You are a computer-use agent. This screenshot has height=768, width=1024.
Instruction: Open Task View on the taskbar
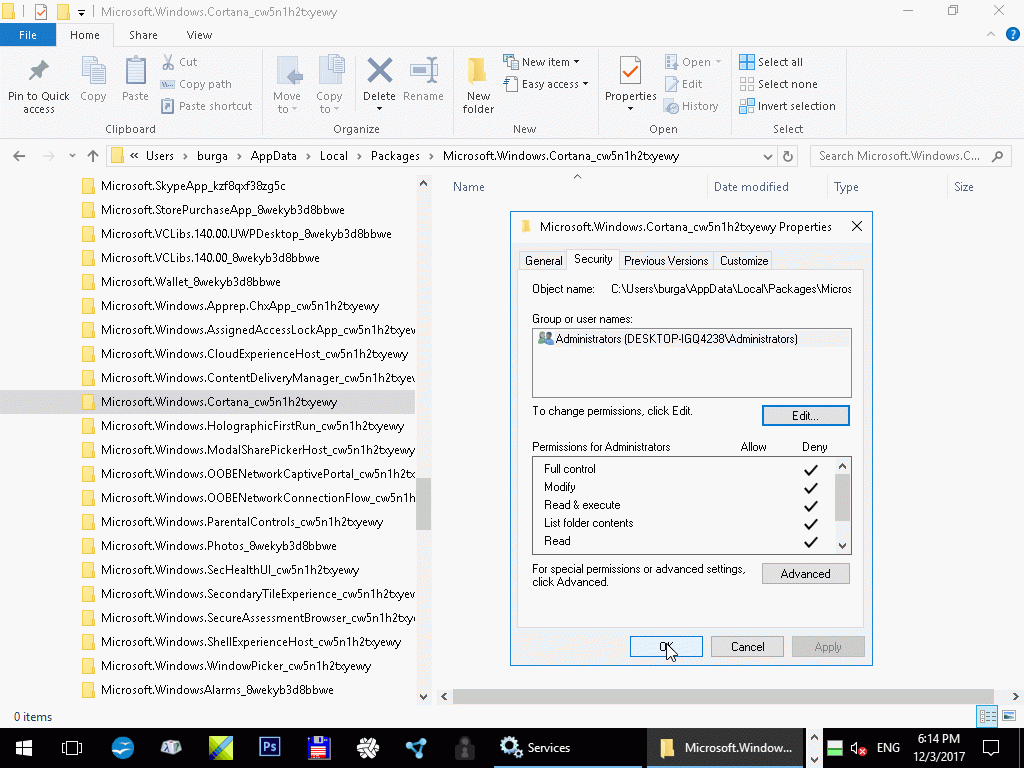point(72,748)
